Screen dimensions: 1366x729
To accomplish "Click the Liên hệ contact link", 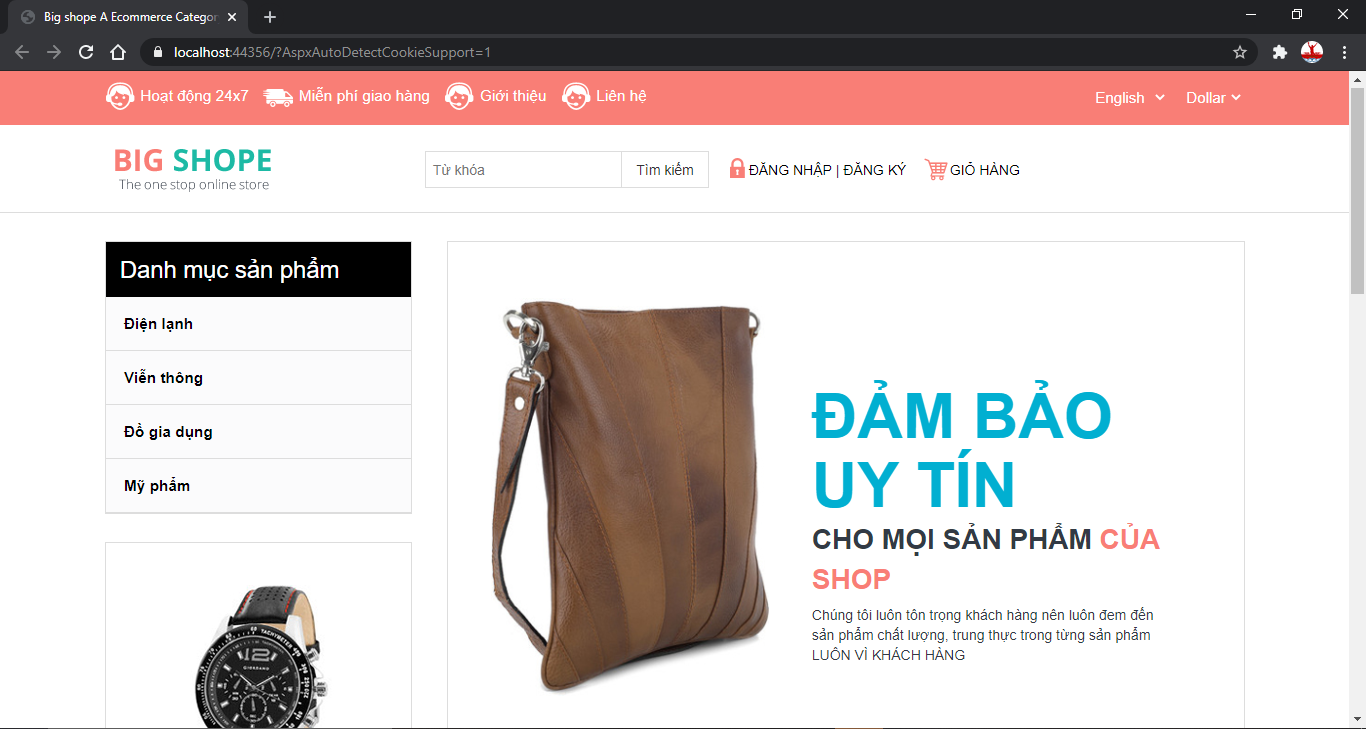I will tap(621, 96).
